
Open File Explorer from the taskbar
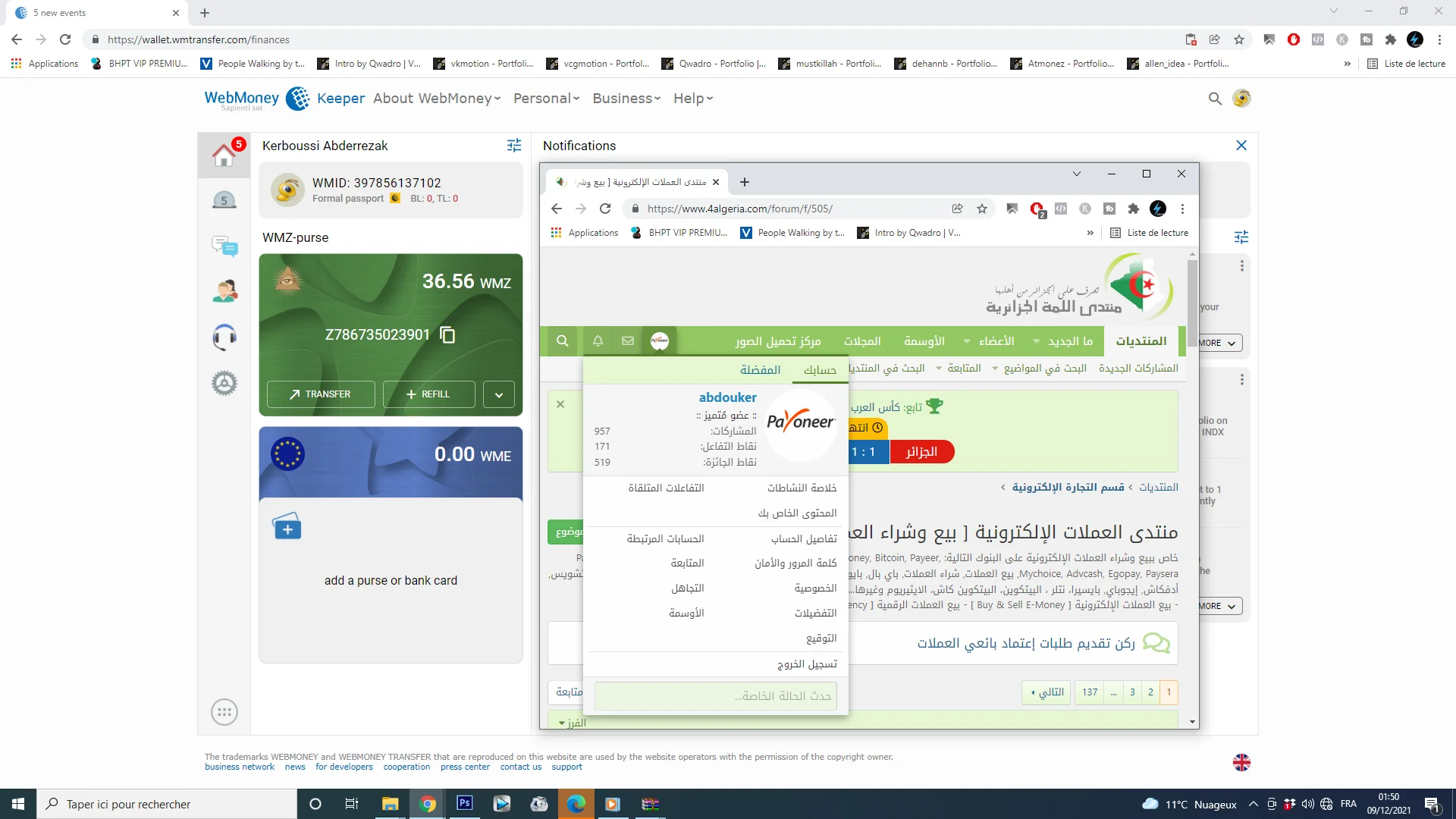pos(390,804)
